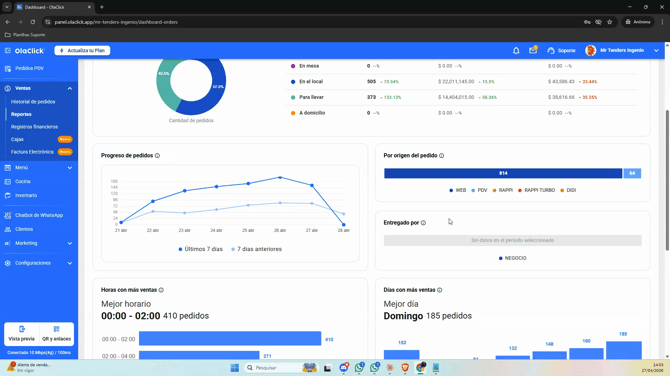Click the Cocina sidebar icon
The image size is (670, 376).
pos(8,182)
